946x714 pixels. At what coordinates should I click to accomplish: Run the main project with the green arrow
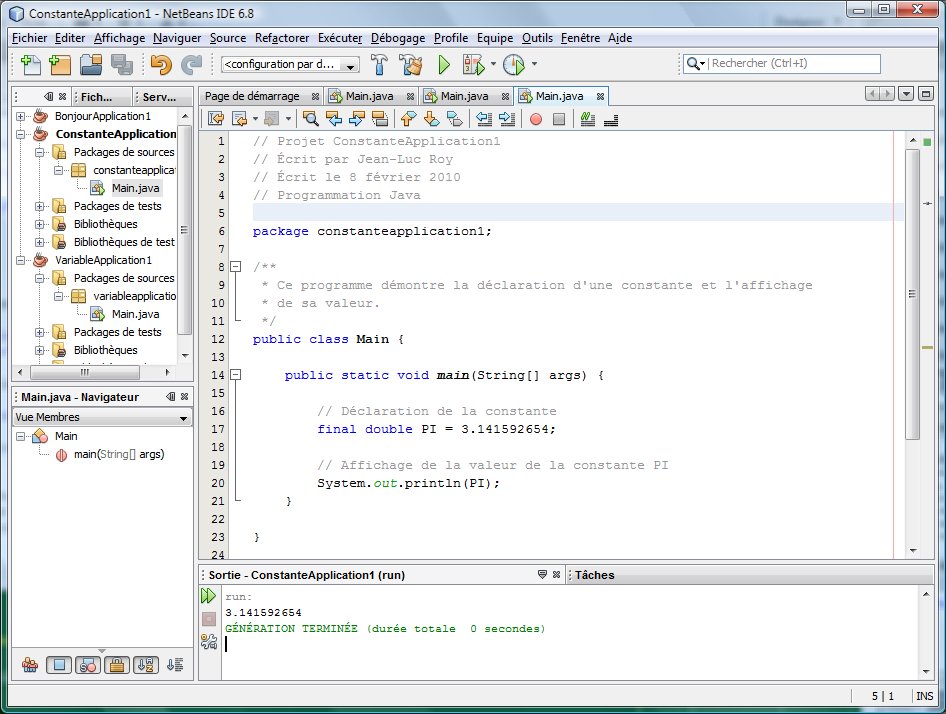click(x=444, y=64)
